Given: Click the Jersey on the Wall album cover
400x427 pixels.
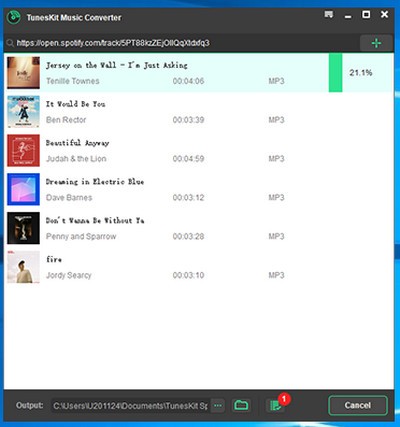Looking at the screenshot, I should [x=23, y=73].
